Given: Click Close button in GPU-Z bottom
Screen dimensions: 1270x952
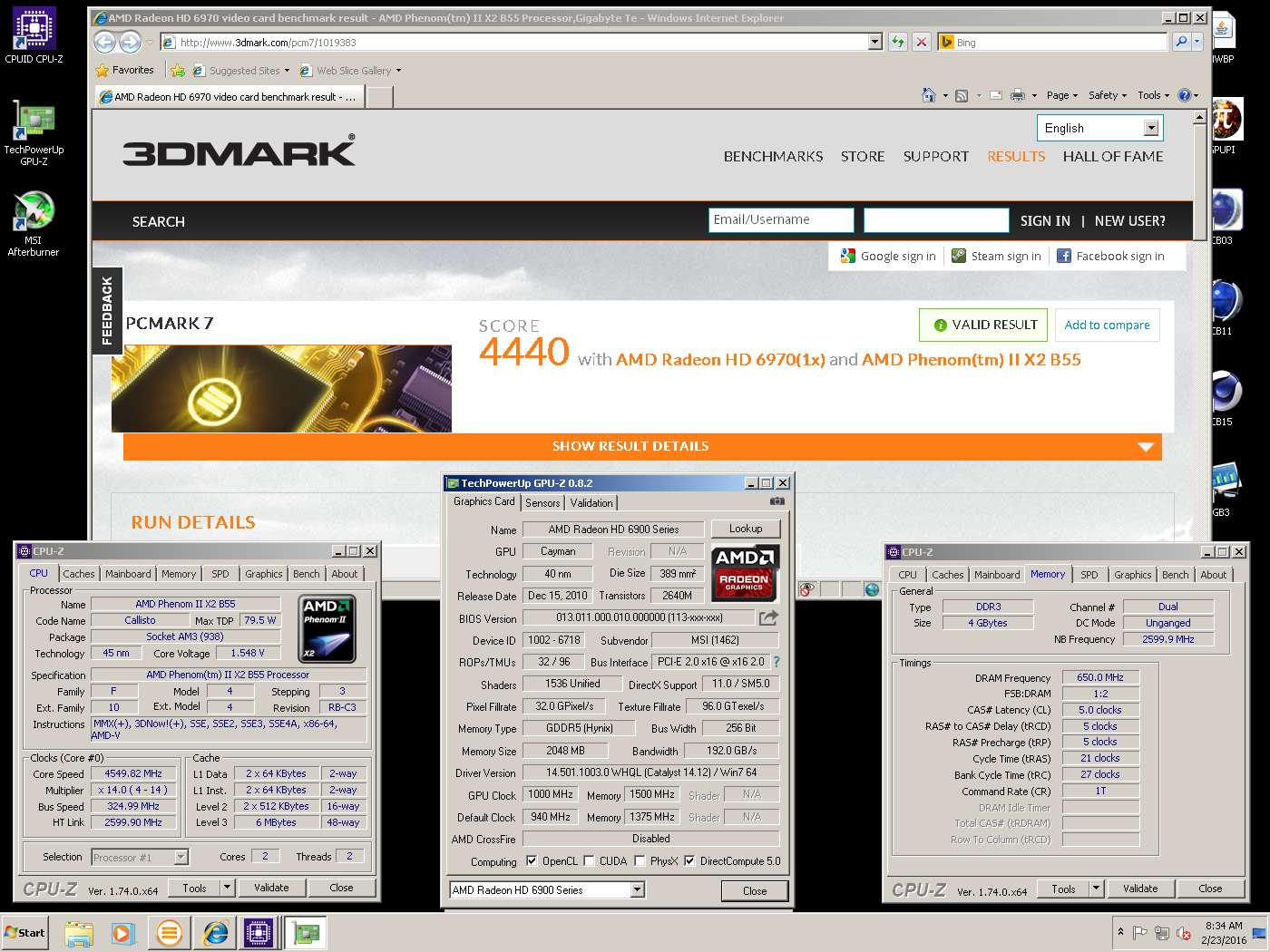Looking at the screenshot, I should 755,891.
